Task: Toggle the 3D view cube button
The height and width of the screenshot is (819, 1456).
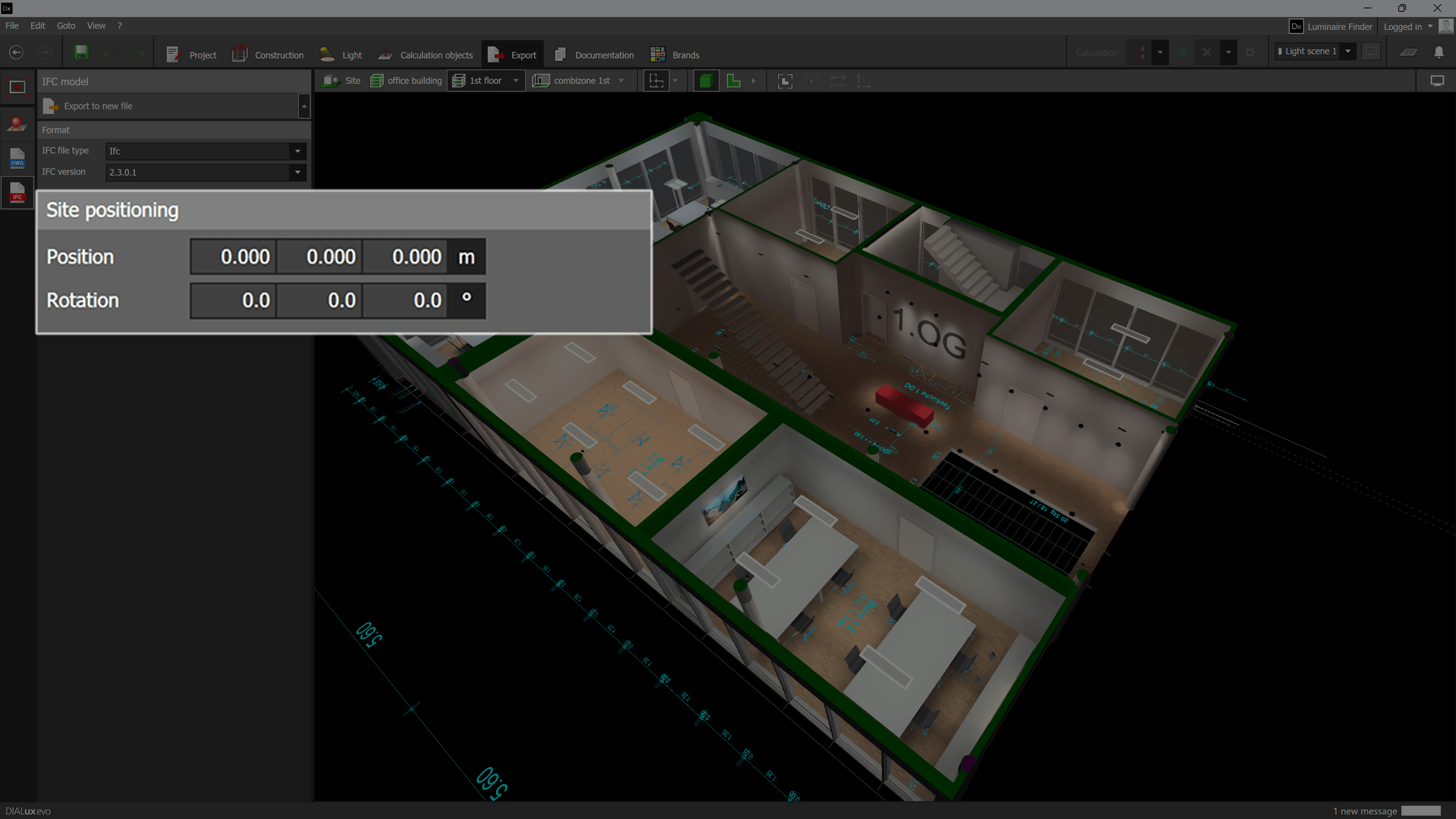Action: pos(706,81)
